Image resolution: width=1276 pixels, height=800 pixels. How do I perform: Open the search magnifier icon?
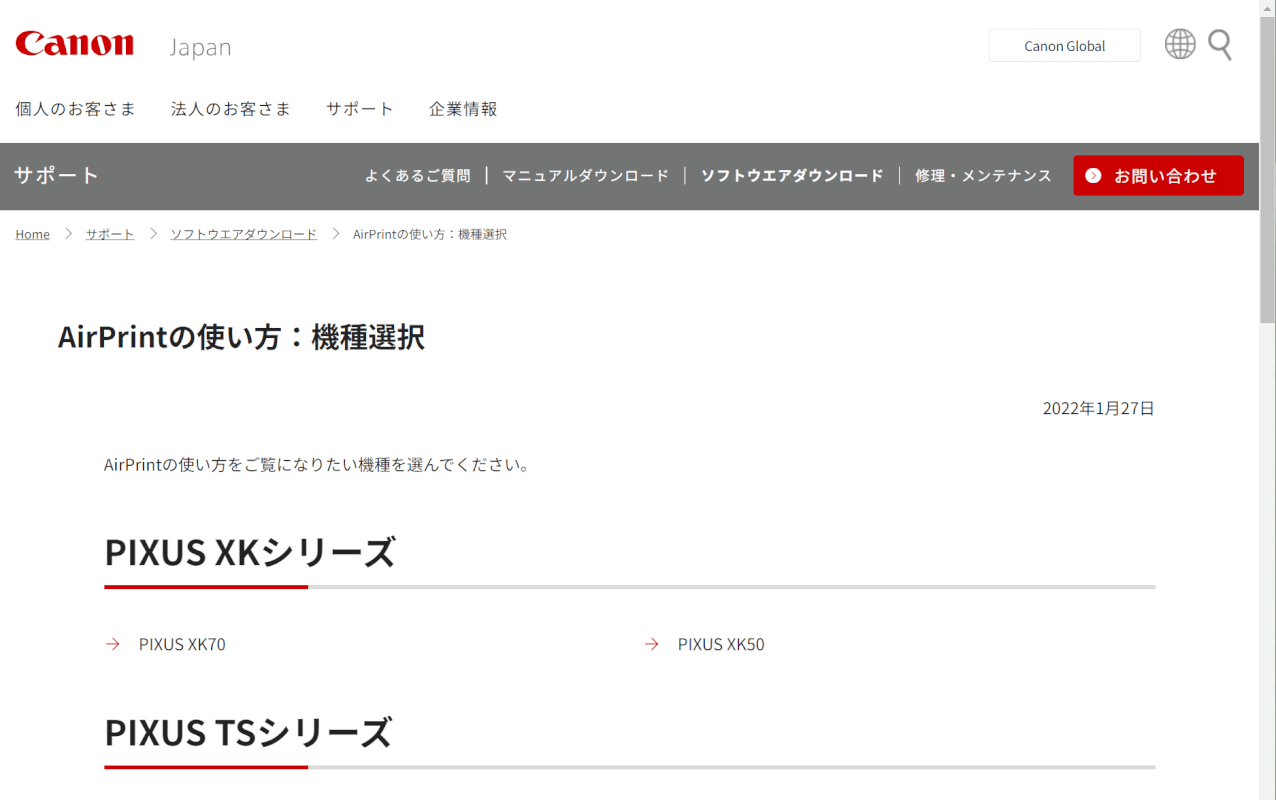(1220, 45)
